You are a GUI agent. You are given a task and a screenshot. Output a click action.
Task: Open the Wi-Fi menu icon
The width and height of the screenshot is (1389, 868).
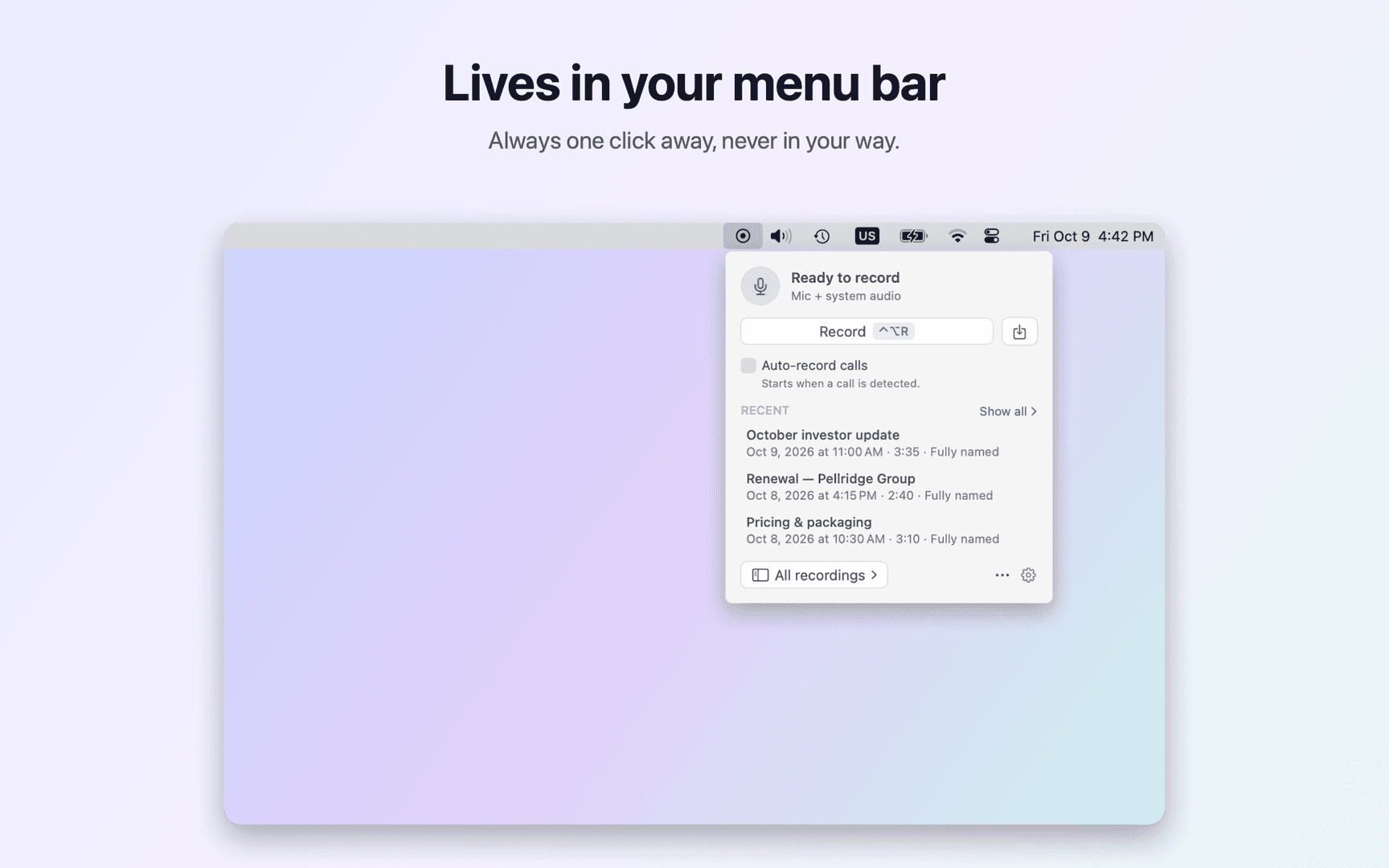point(957,236)
